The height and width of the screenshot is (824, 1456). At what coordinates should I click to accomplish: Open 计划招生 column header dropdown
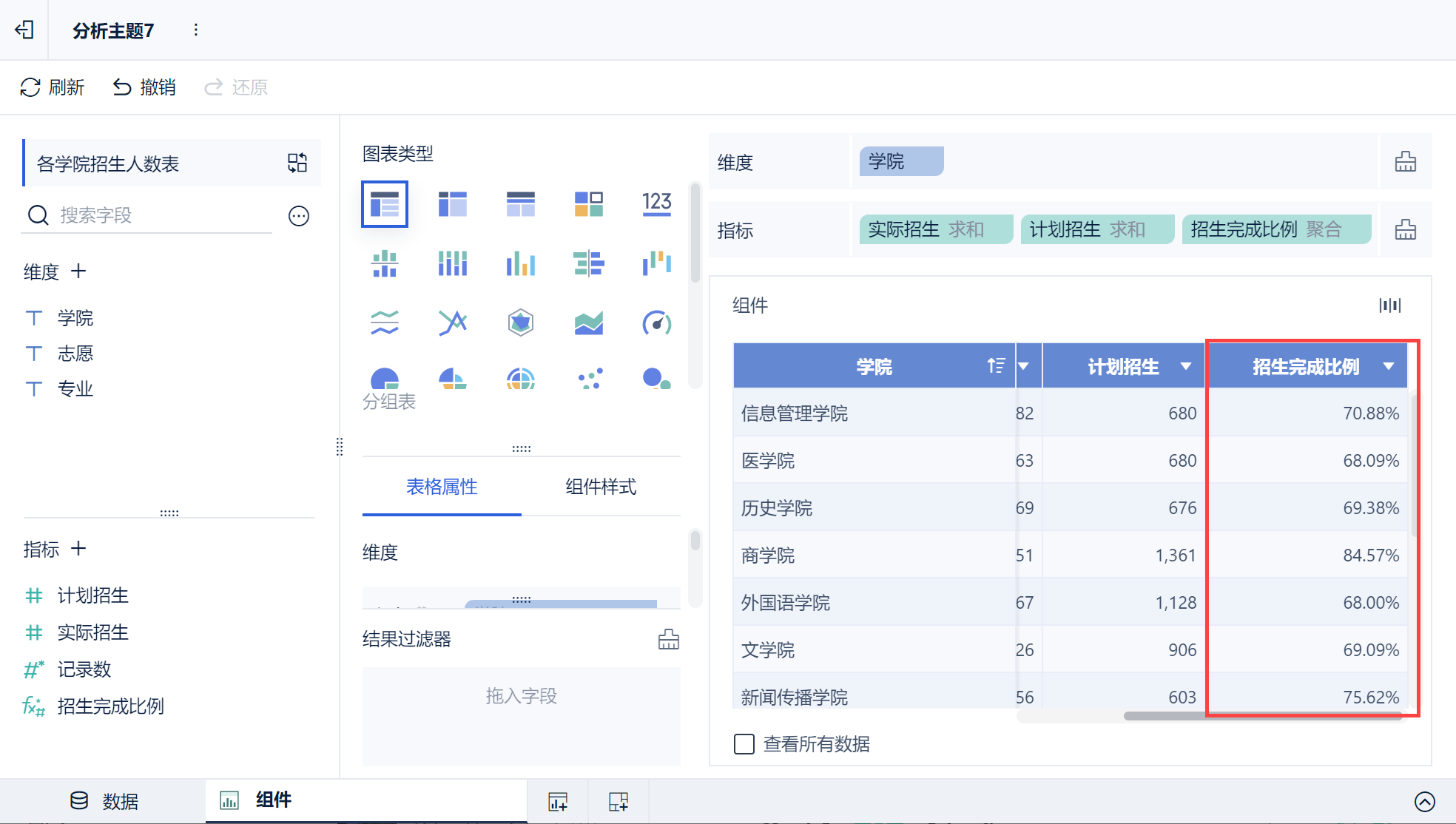pos(1186,366)
